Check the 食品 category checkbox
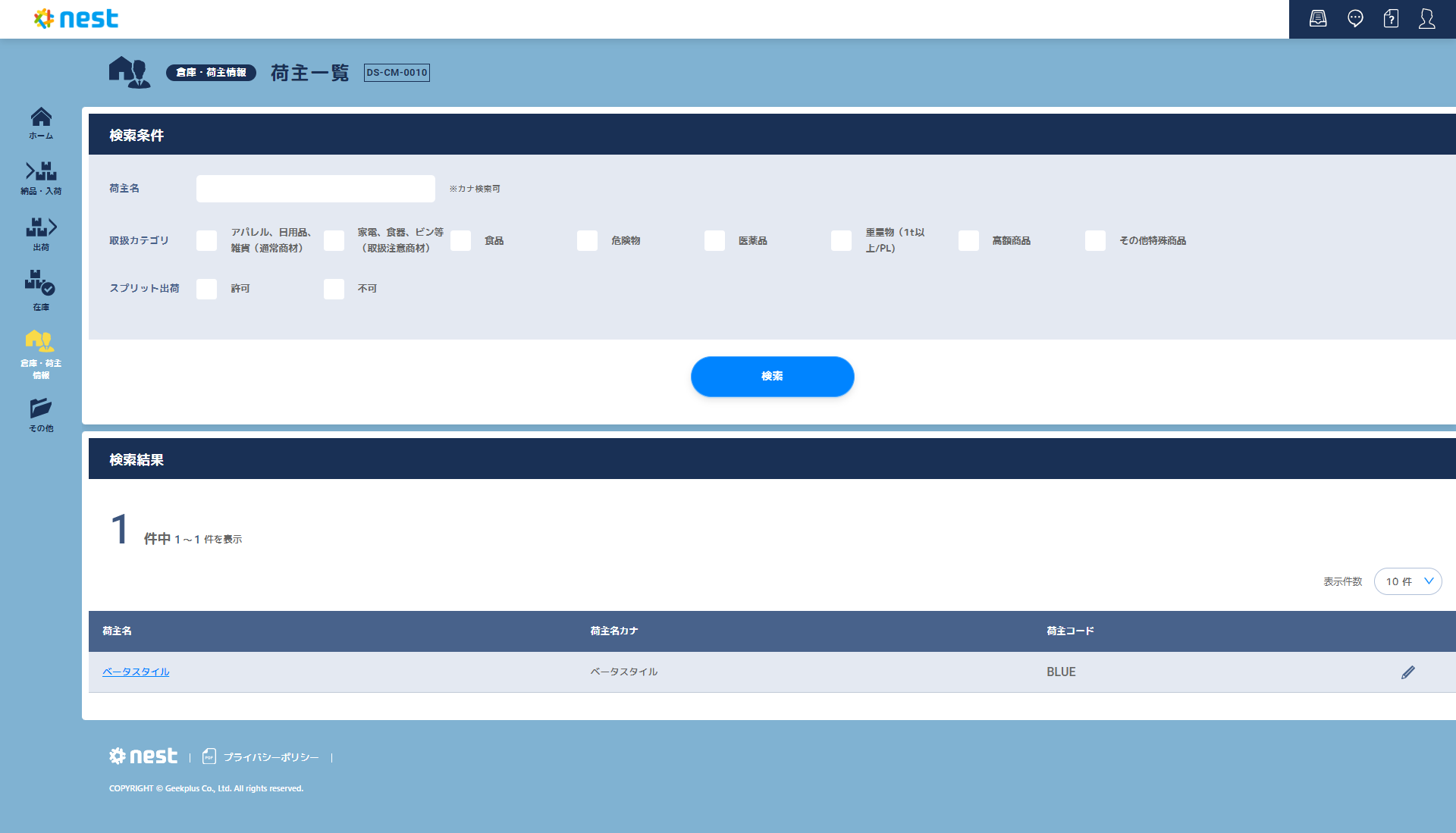 [x=460, y=241]
